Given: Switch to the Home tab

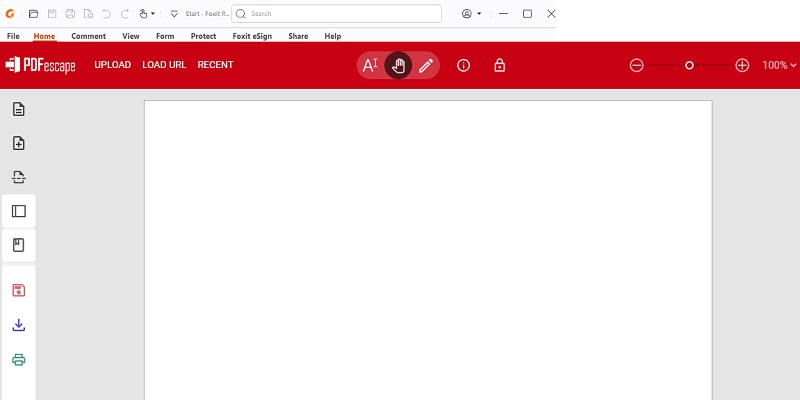Looking at the screenshot, I should (x=44, y=36).
